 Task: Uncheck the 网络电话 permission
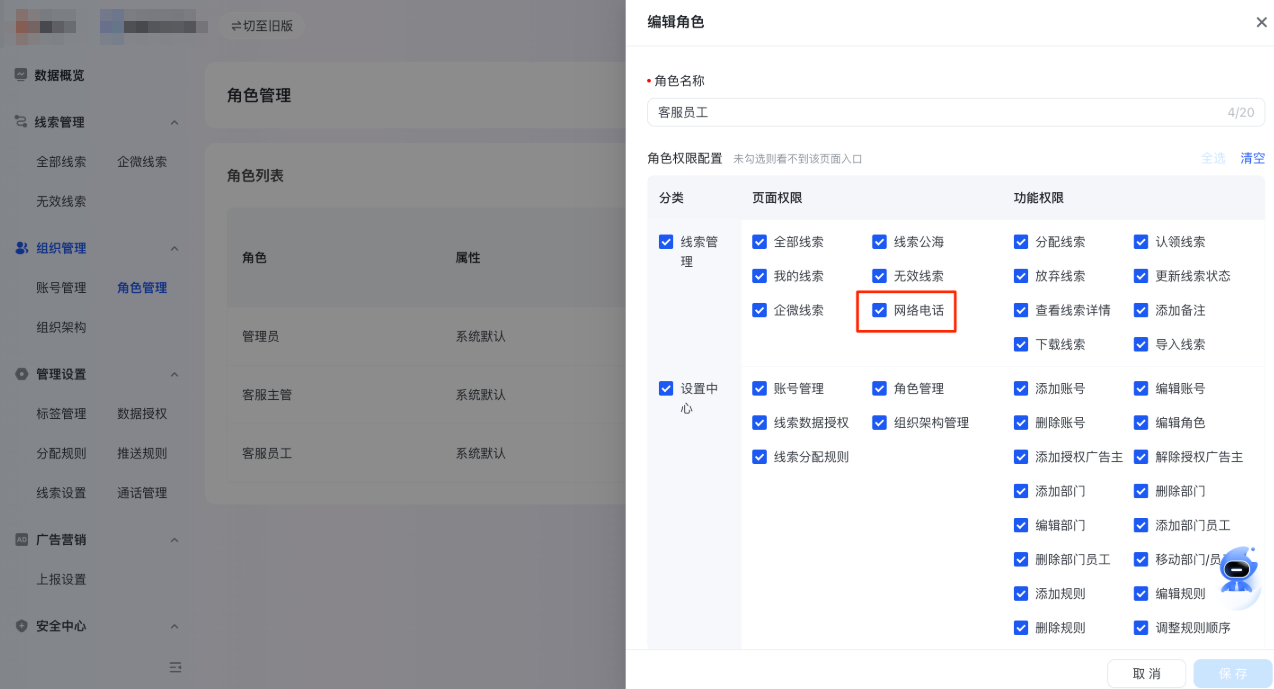[879, 310]
